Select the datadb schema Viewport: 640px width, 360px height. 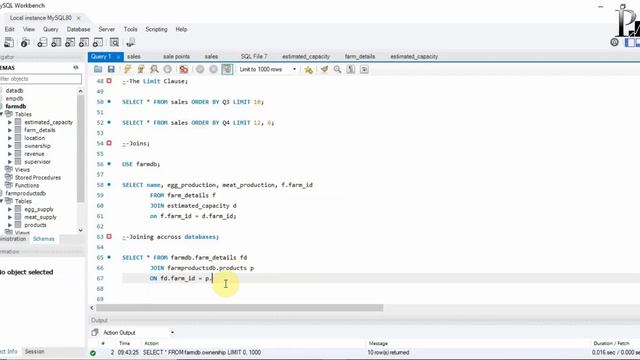(14, 91)
